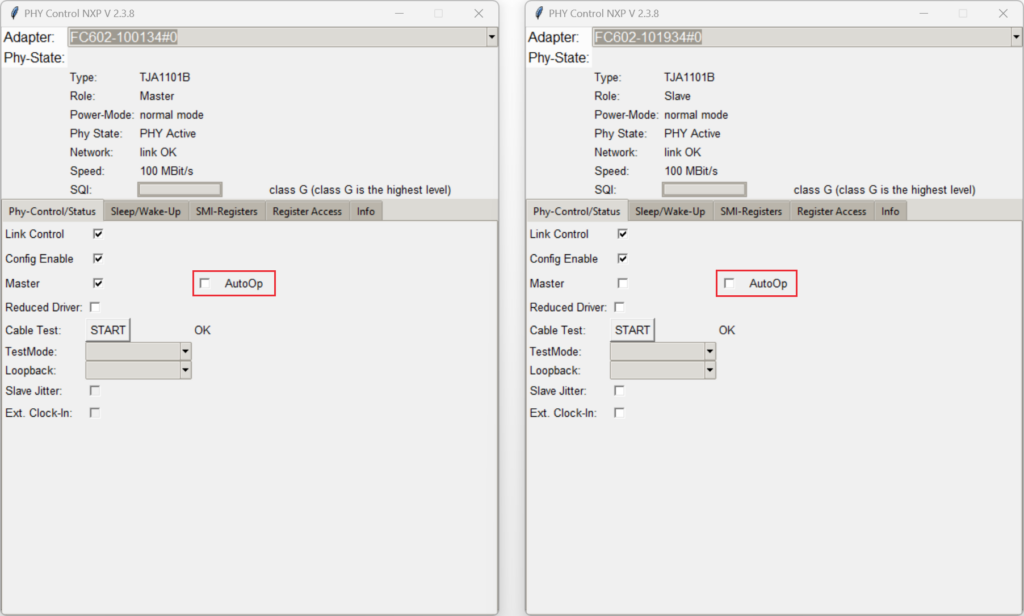Click Network value link OK in left window

click(158, 152)
